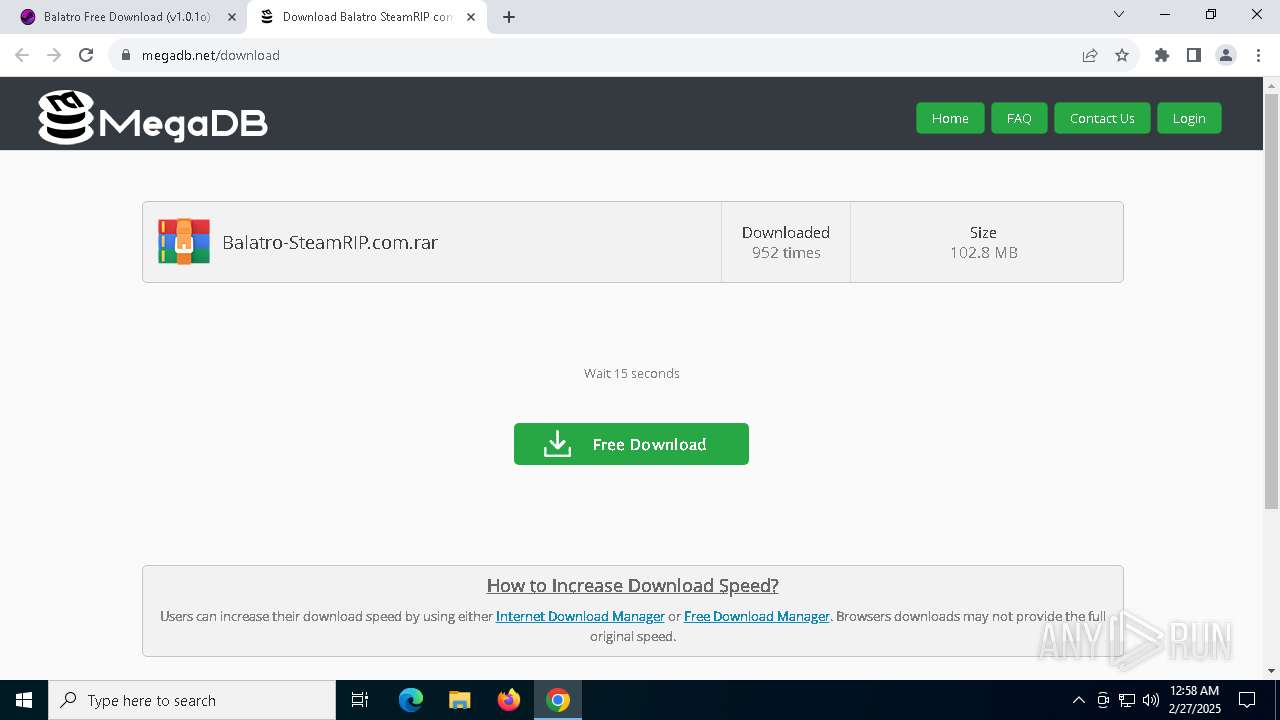The height and width of the screenshot is (720, 1280).
Task: Click the Downloaded 952 times counter
Action: pyautogui.click(x=786, y=242)
